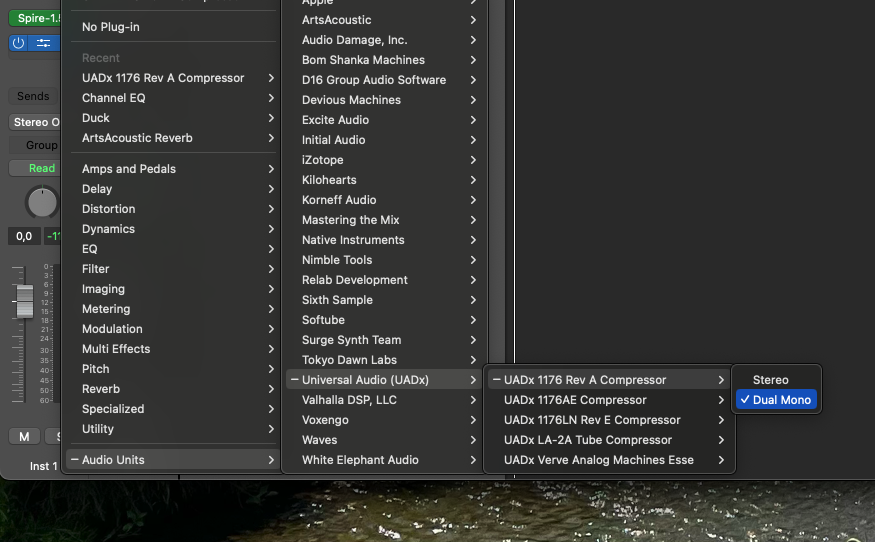Open the Stereo Out output slot
This screenshot has height=542, width=875.
click(x=35, y=122)
